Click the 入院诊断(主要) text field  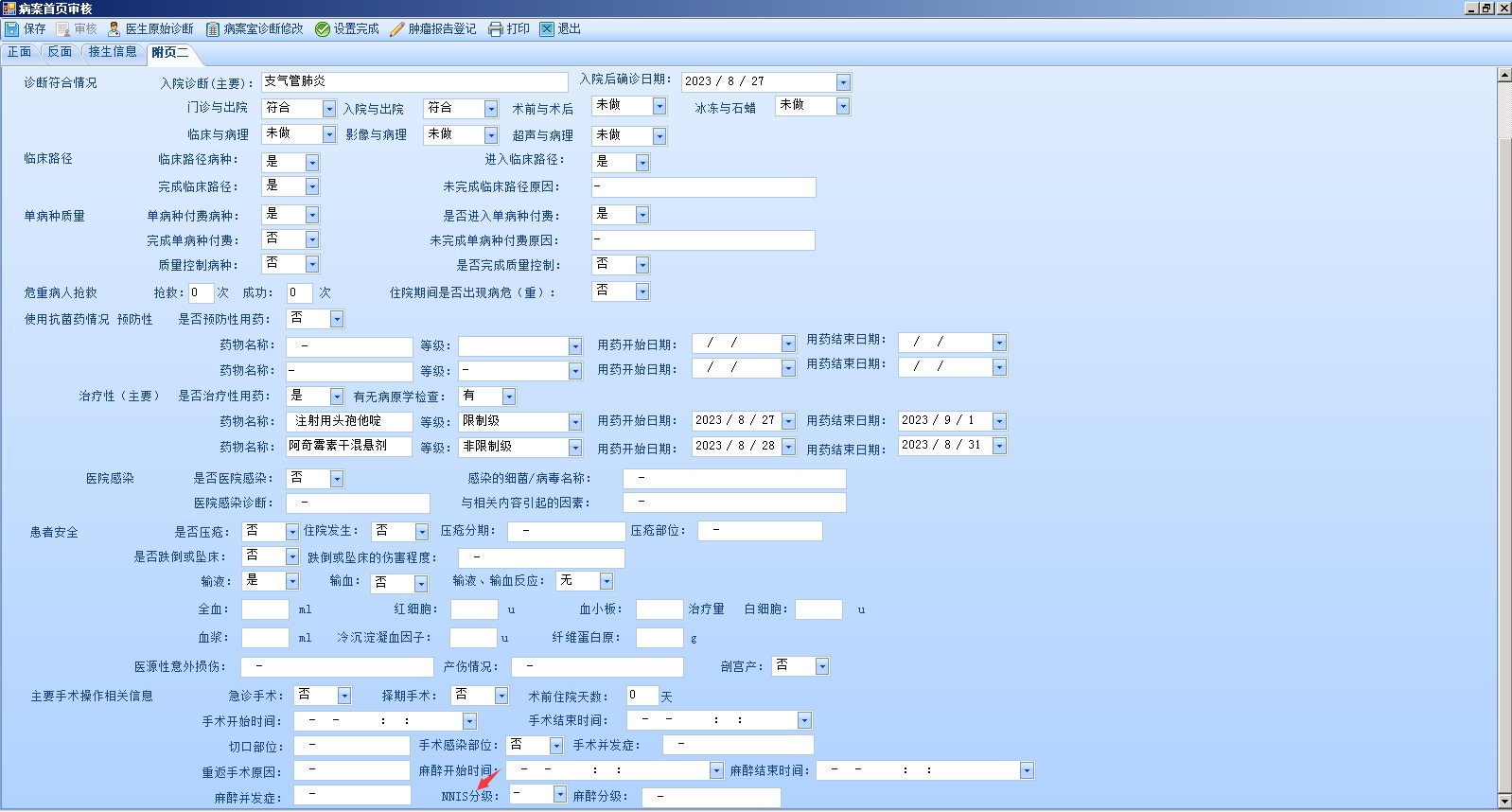pyautogui.click(x=414, y=82)
